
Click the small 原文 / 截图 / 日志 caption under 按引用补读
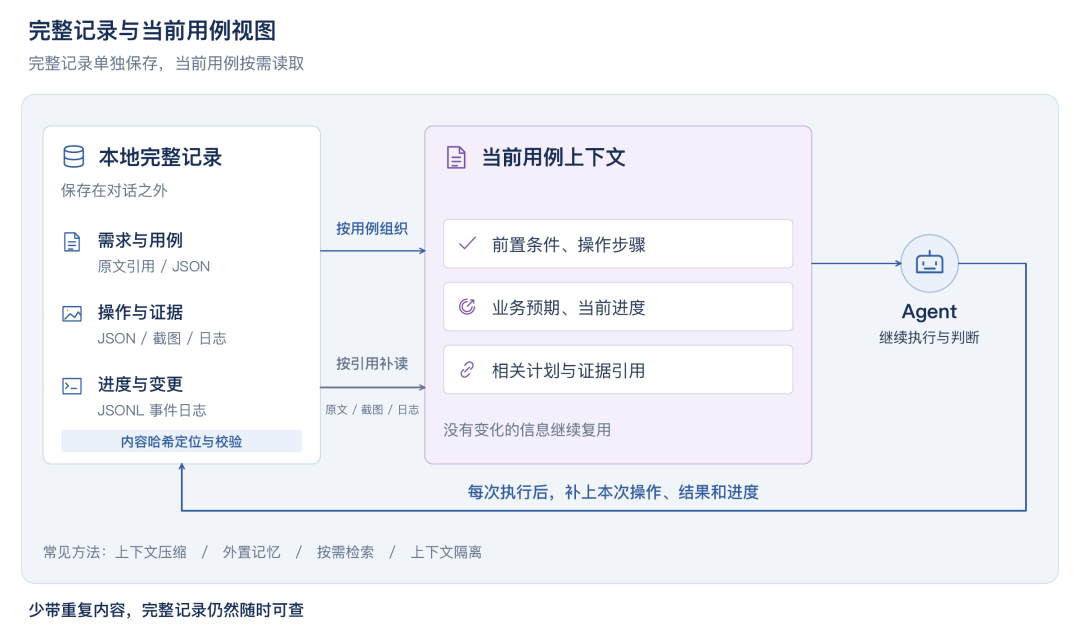[x=372, y=410]
